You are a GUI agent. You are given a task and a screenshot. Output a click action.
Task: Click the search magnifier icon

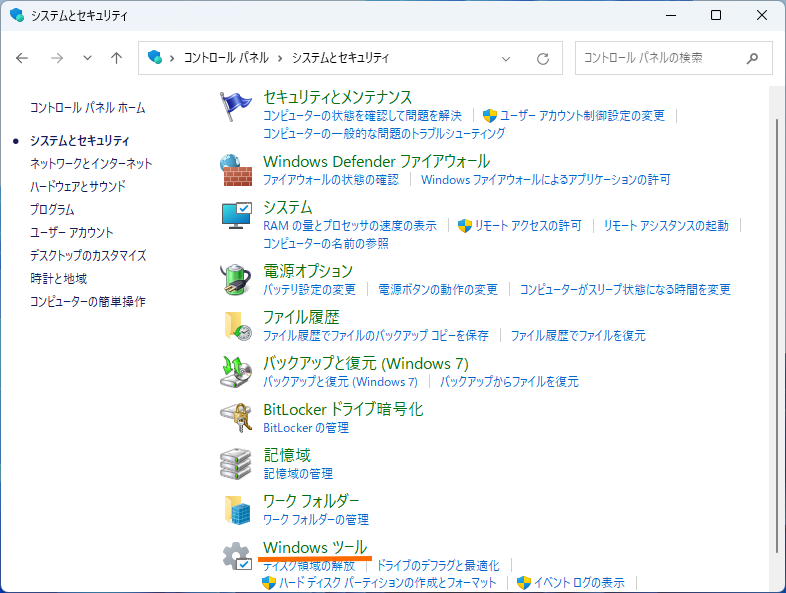pos(752,59)
